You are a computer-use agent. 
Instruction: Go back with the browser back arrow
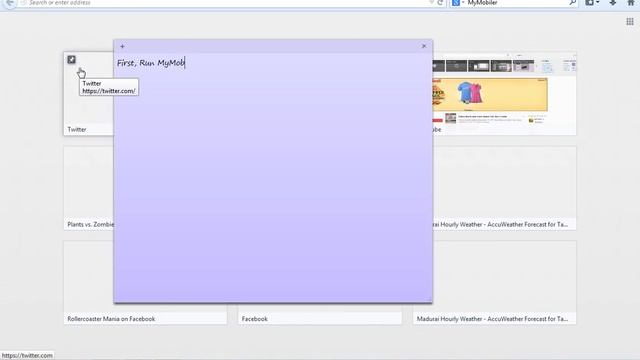point(10,3)
